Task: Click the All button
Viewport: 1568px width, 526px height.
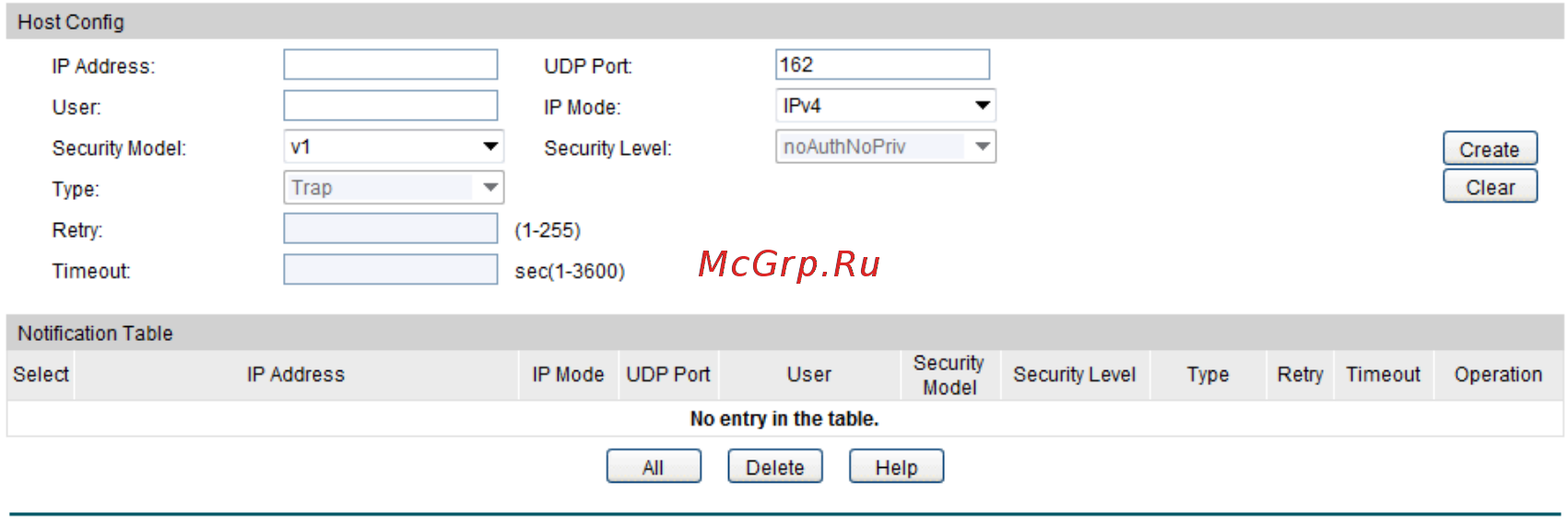Action: tap(654, 467)
